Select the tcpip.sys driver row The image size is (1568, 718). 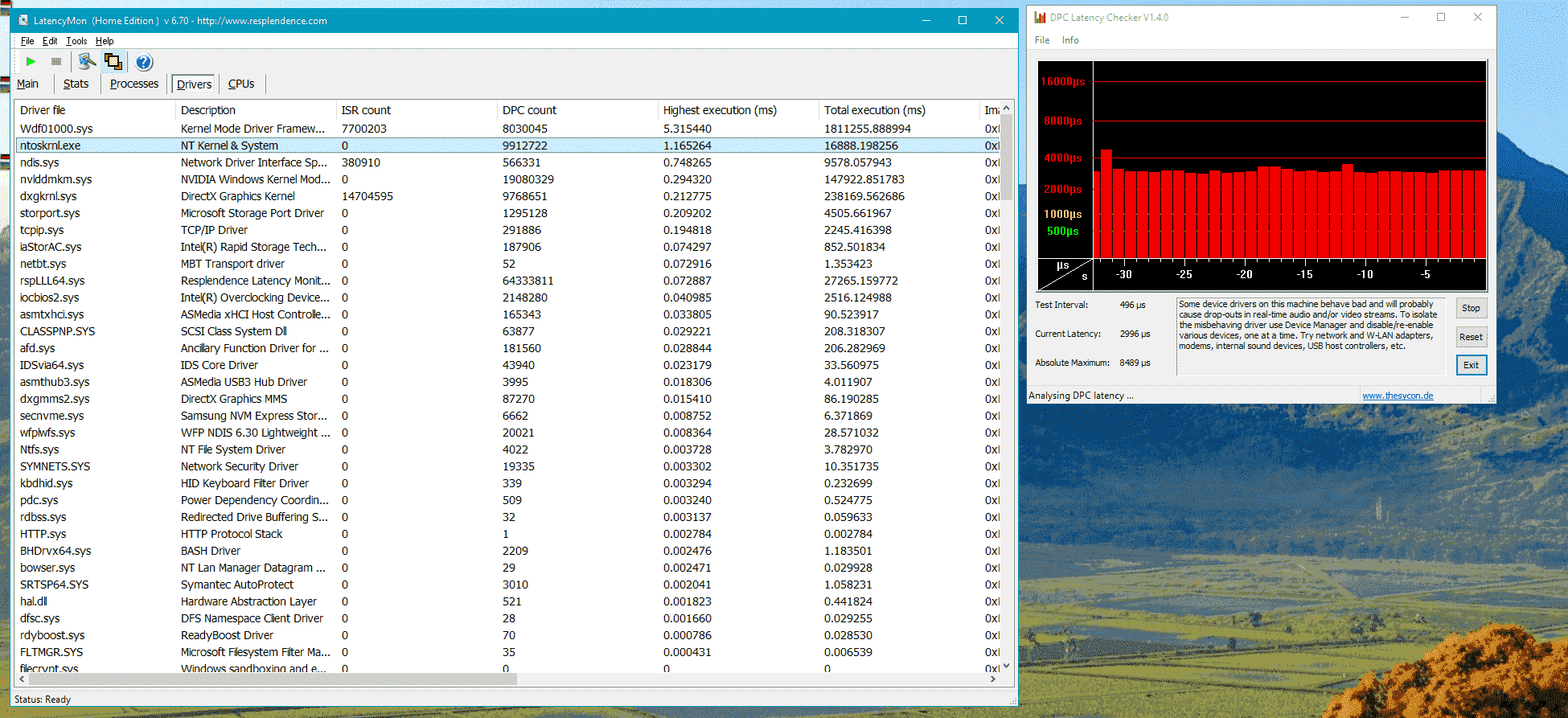pyautogui.click(x=507, y=230)
